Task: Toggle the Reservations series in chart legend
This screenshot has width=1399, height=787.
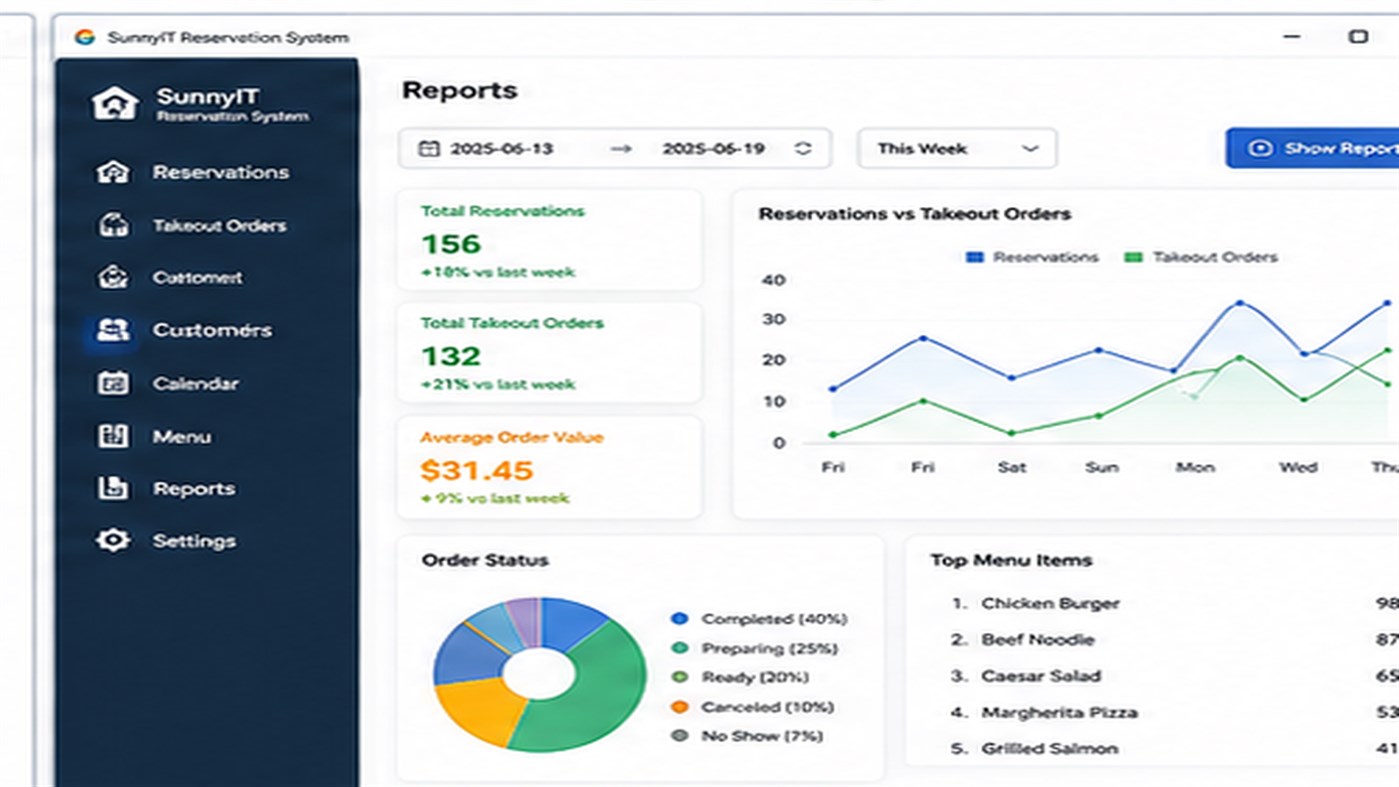Action: click(x=1032, y=257)
